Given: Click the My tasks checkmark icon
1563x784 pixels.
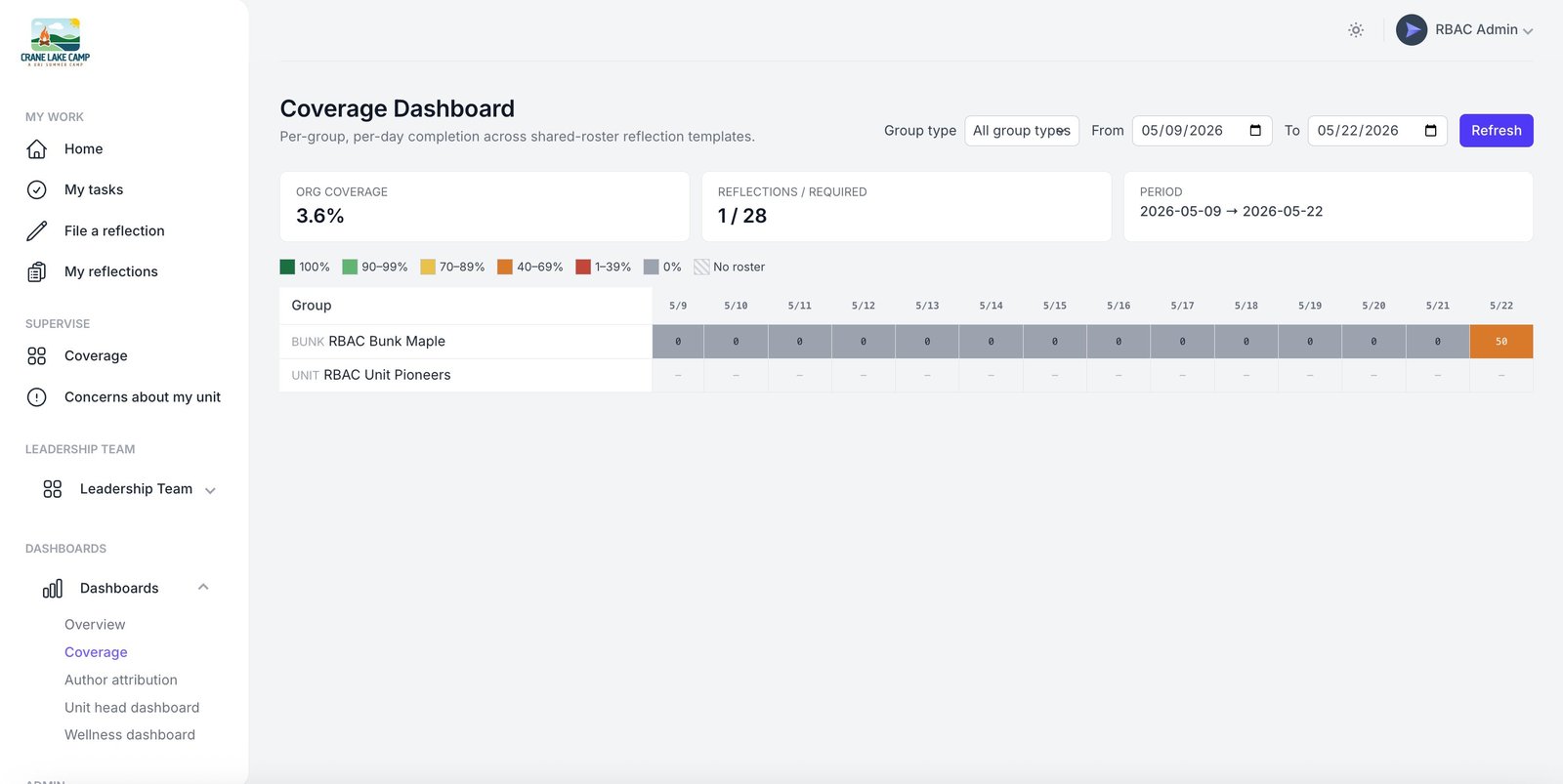Looking at the screenshot, I should pos(37,190).
